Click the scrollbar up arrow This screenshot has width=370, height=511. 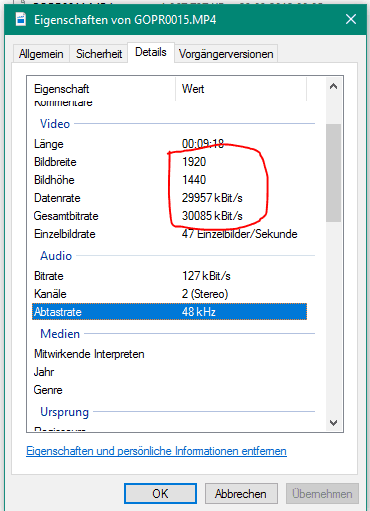click(x=333, y=87)
